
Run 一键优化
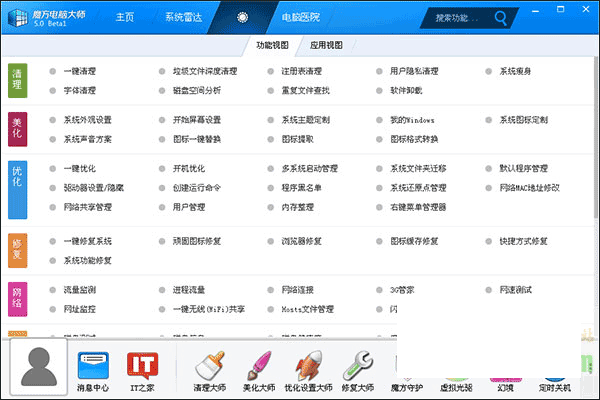80,168
